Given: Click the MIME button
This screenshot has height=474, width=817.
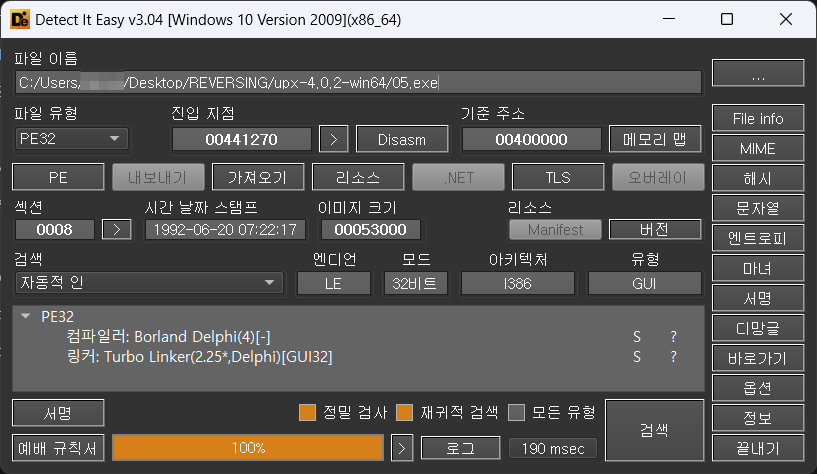Looking at the screenshot, I should coord(758,148).
